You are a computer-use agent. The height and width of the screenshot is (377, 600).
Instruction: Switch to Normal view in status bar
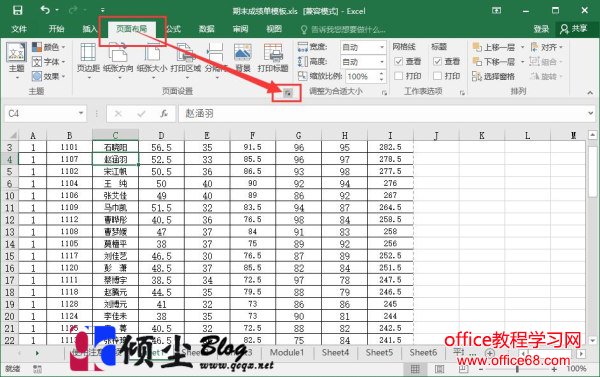(x=415, y=369)
